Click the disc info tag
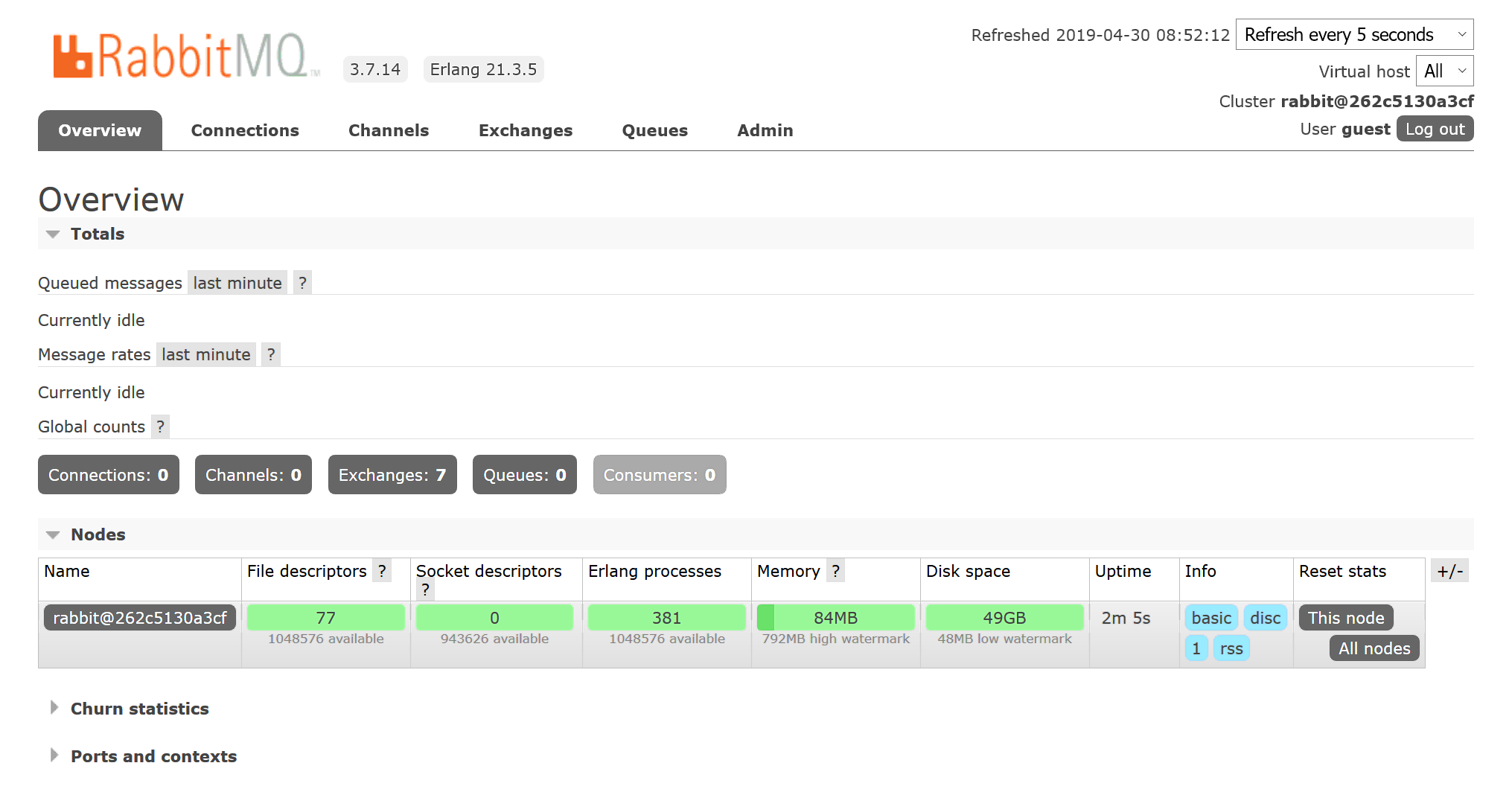 click(1265, 618)
